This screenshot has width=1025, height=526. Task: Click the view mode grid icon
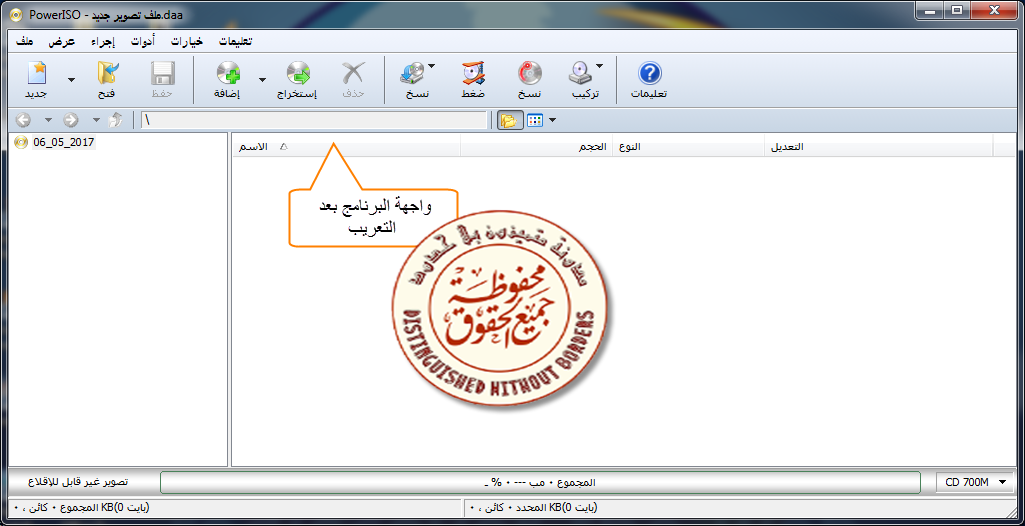(x=535, y=120)
